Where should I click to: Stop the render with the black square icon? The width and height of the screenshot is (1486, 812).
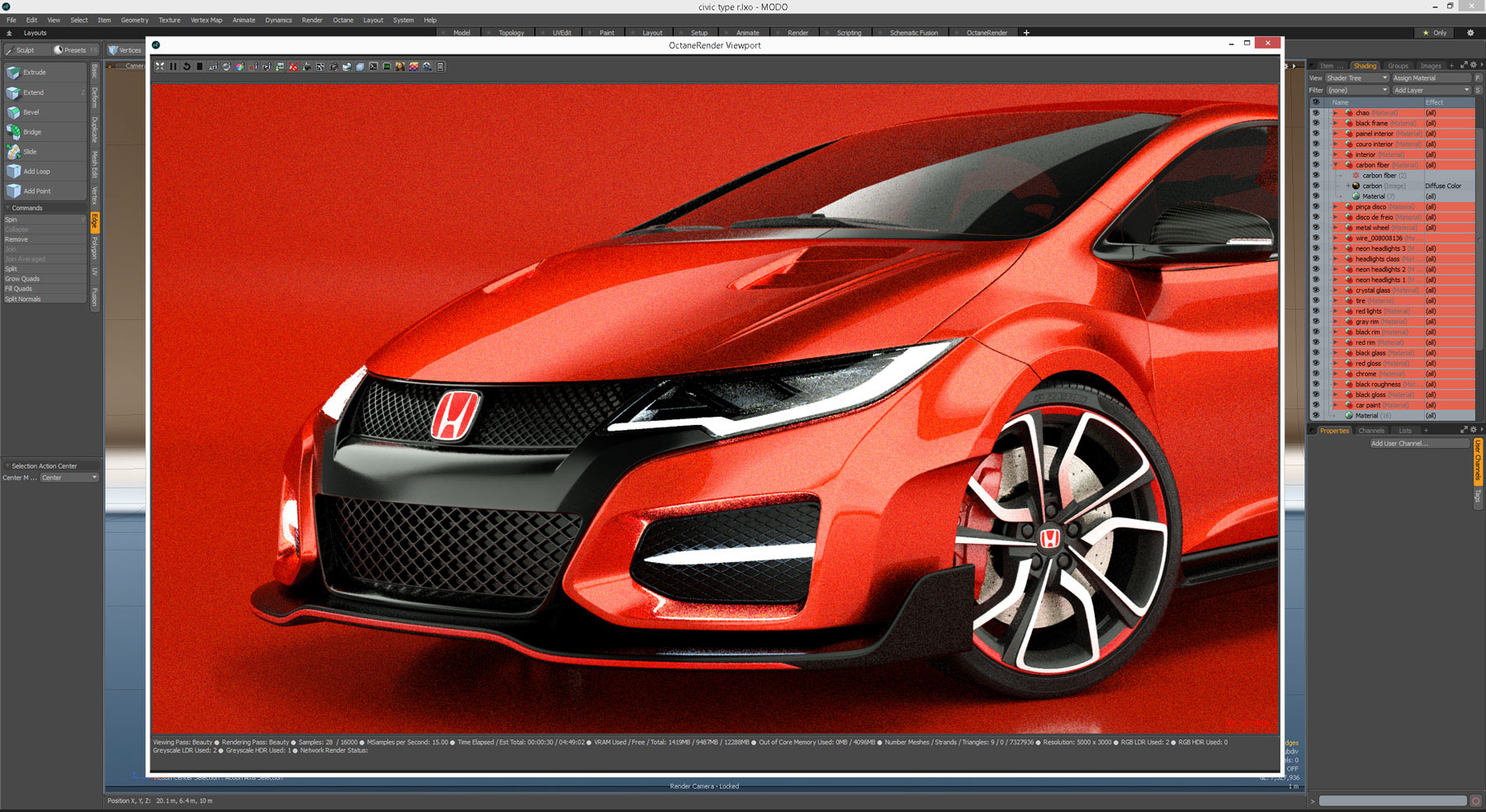point(199,66)
